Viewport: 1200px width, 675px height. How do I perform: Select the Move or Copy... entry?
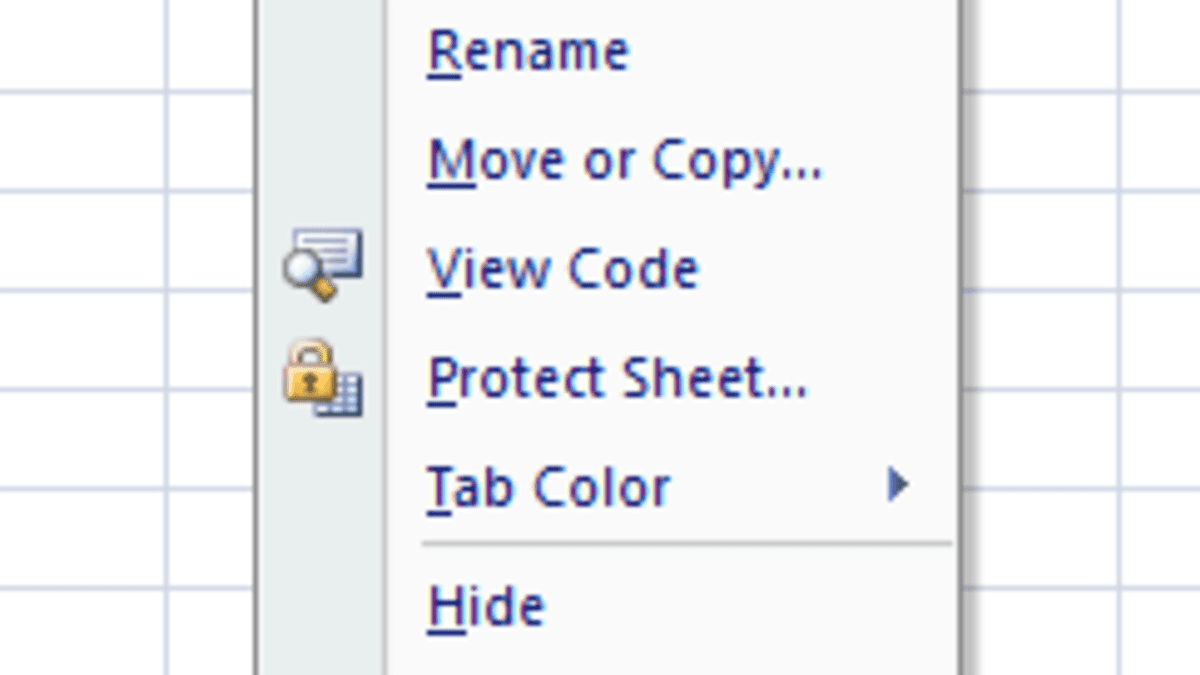pyautogui.click(x=625, y=160)
